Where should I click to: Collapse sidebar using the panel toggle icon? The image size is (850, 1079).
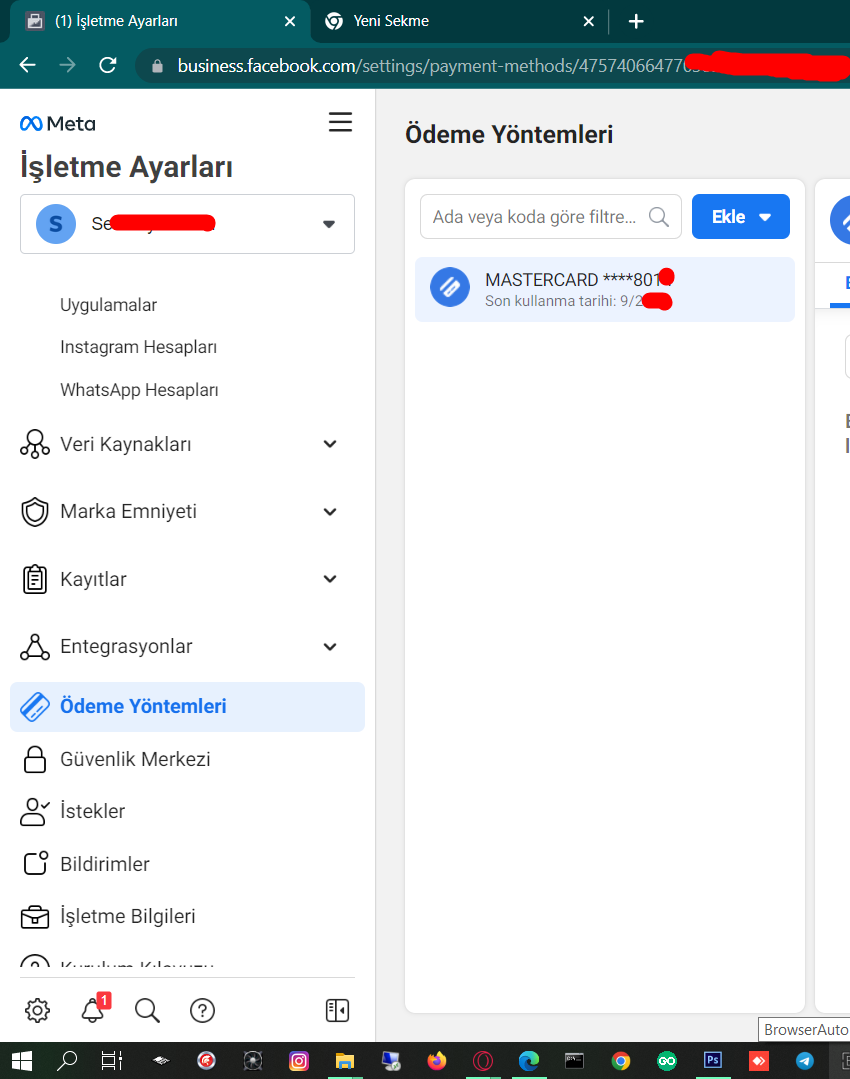point(337,1010)
